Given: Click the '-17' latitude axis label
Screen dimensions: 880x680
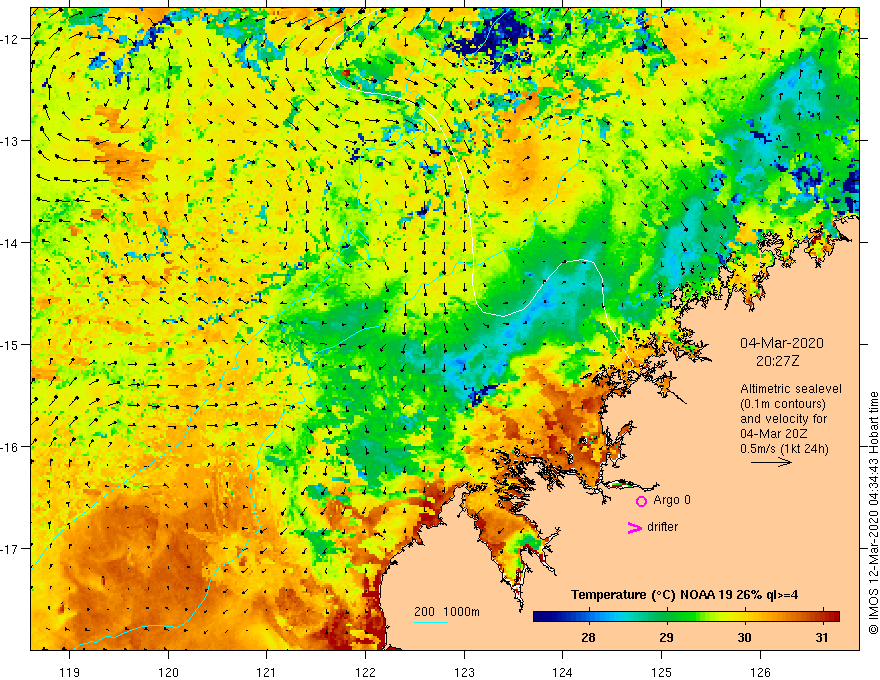Looking at the screenshot, I should [x=10, y=549].
